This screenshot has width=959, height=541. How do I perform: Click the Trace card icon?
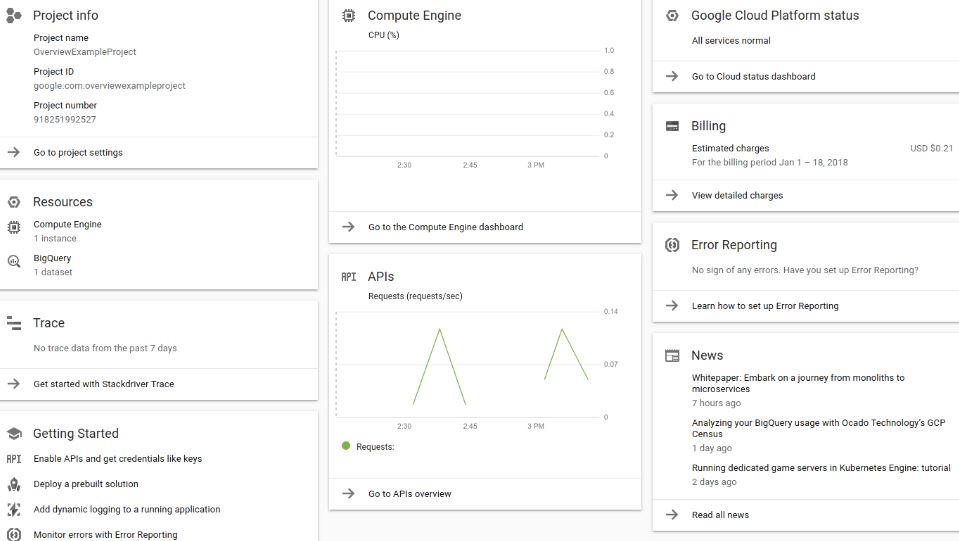13,323
